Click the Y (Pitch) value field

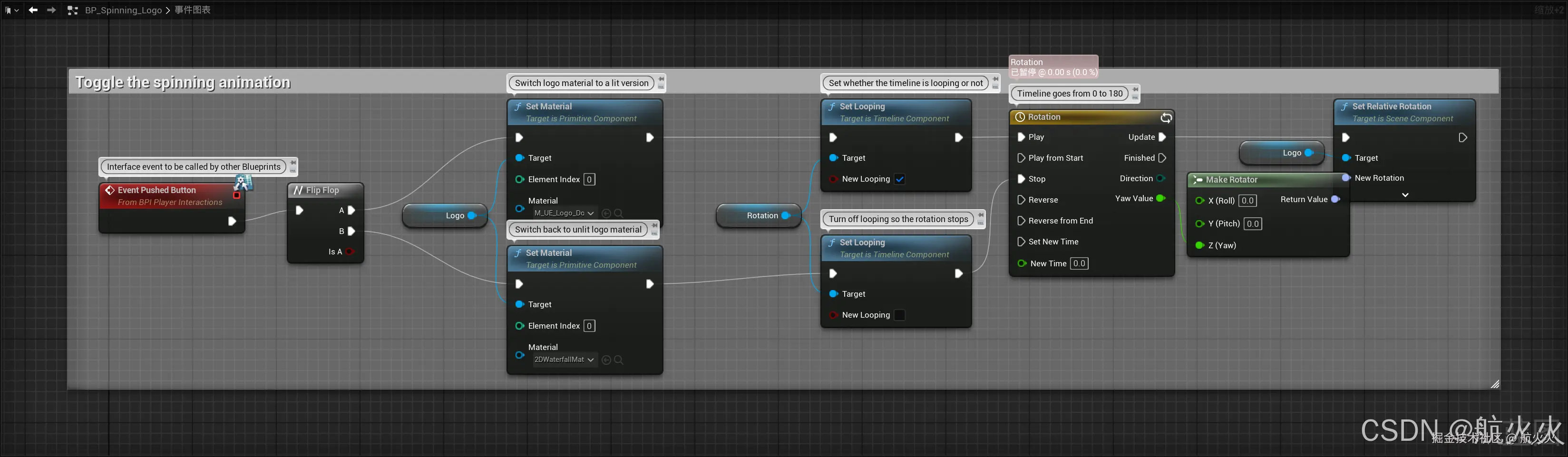coord(1253,224)
